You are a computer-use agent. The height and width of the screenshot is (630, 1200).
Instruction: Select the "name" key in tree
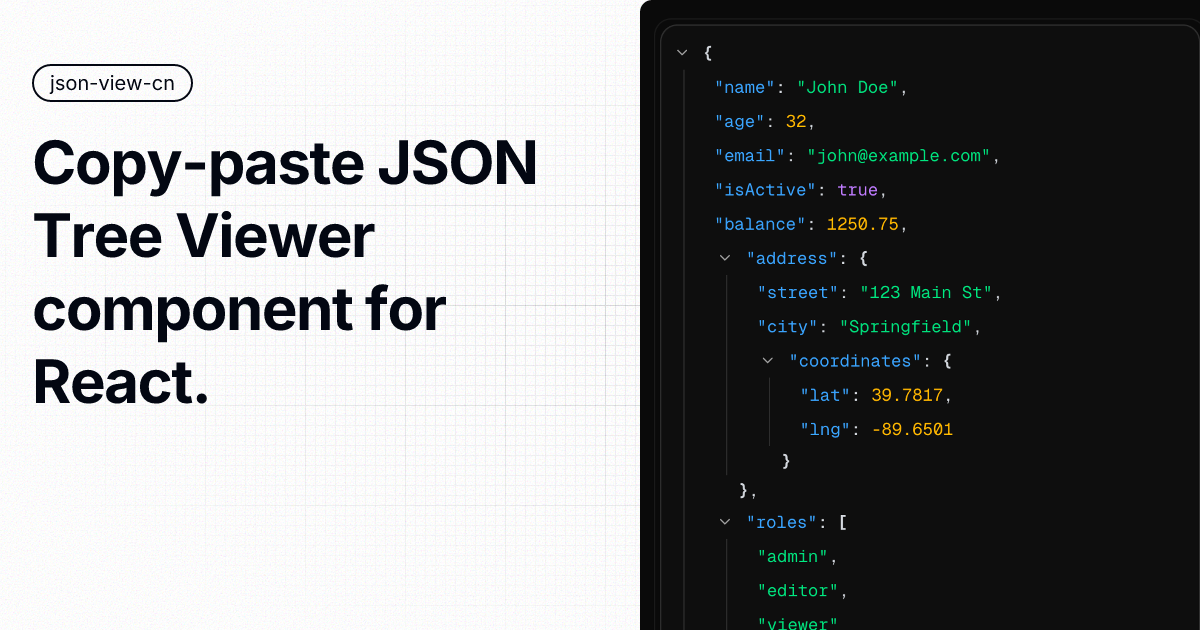[x=745, y=87]
